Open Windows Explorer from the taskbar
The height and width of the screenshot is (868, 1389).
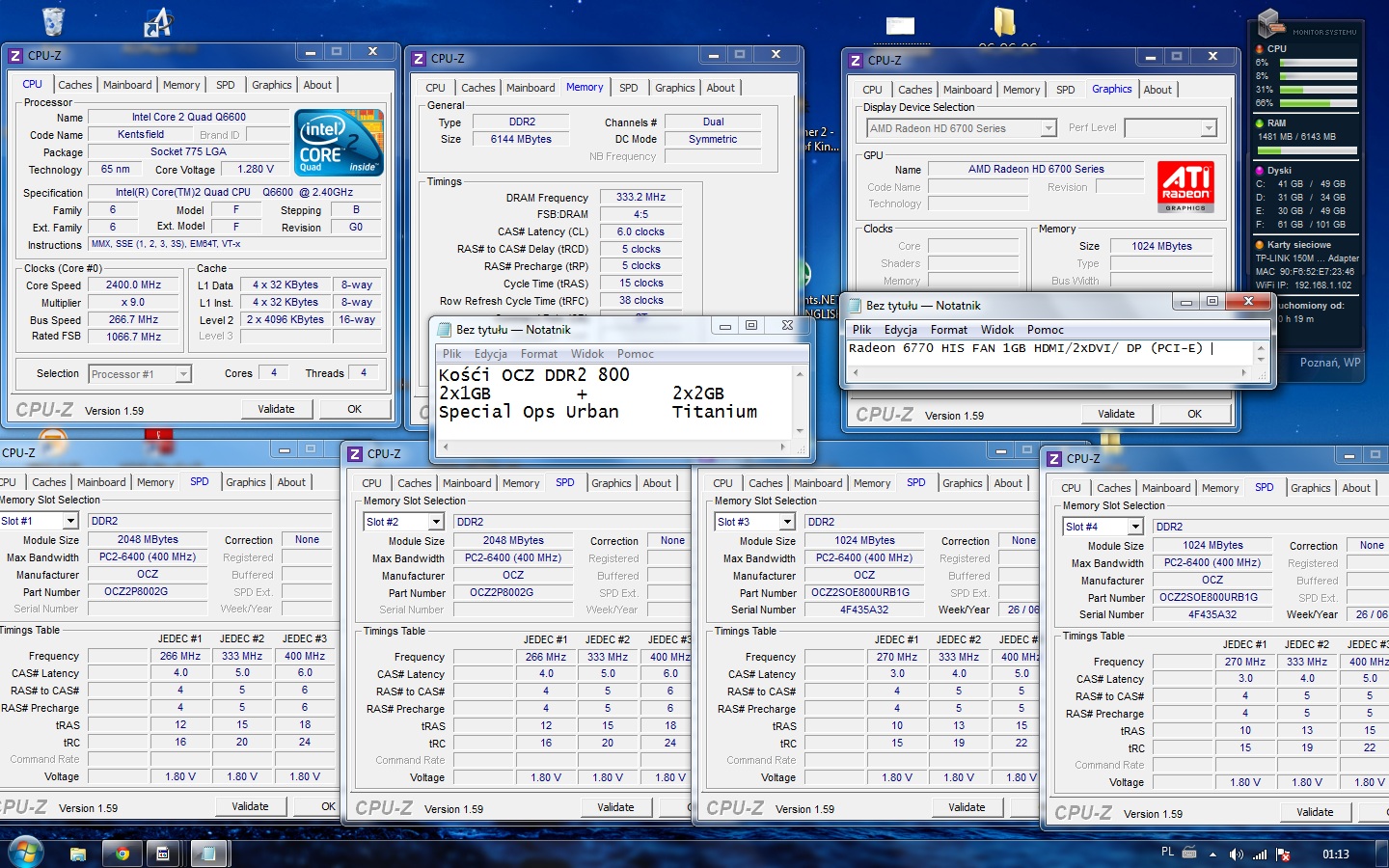coord(78,854)
